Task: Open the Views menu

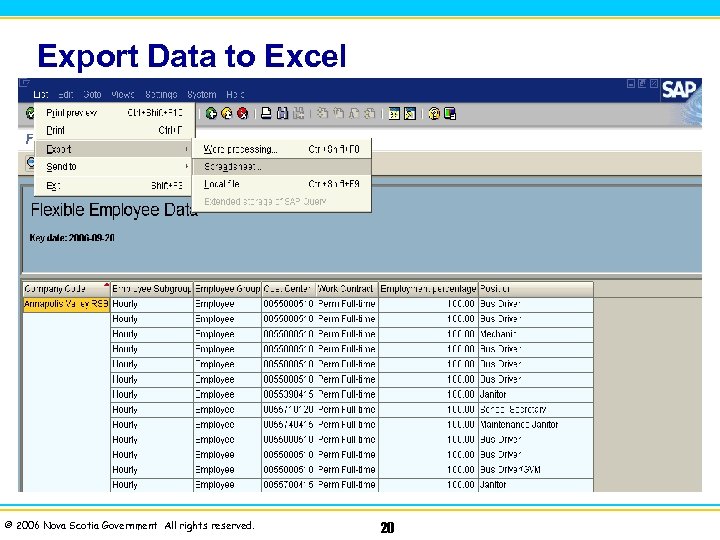Action: (123, 95)
